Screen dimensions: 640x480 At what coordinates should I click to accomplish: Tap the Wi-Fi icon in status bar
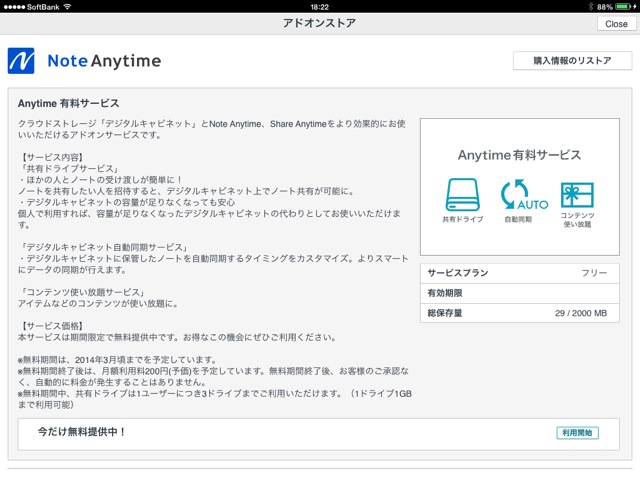click(67, 7)
